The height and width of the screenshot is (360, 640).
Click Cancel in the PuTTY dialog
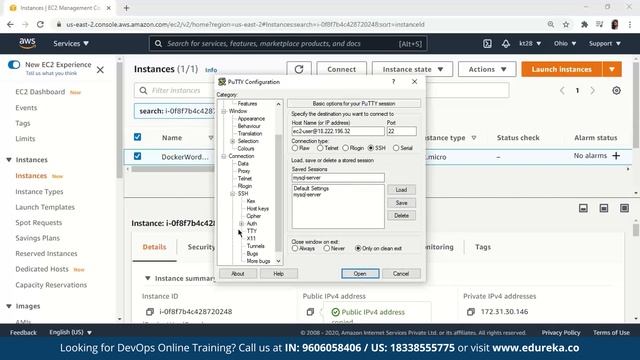click(x=401, y=273)
